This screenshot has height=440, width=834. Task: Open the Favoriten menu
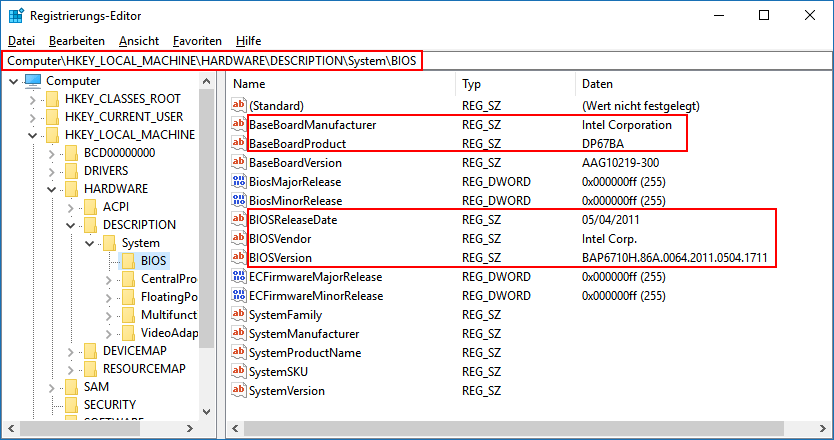(197, 41)
